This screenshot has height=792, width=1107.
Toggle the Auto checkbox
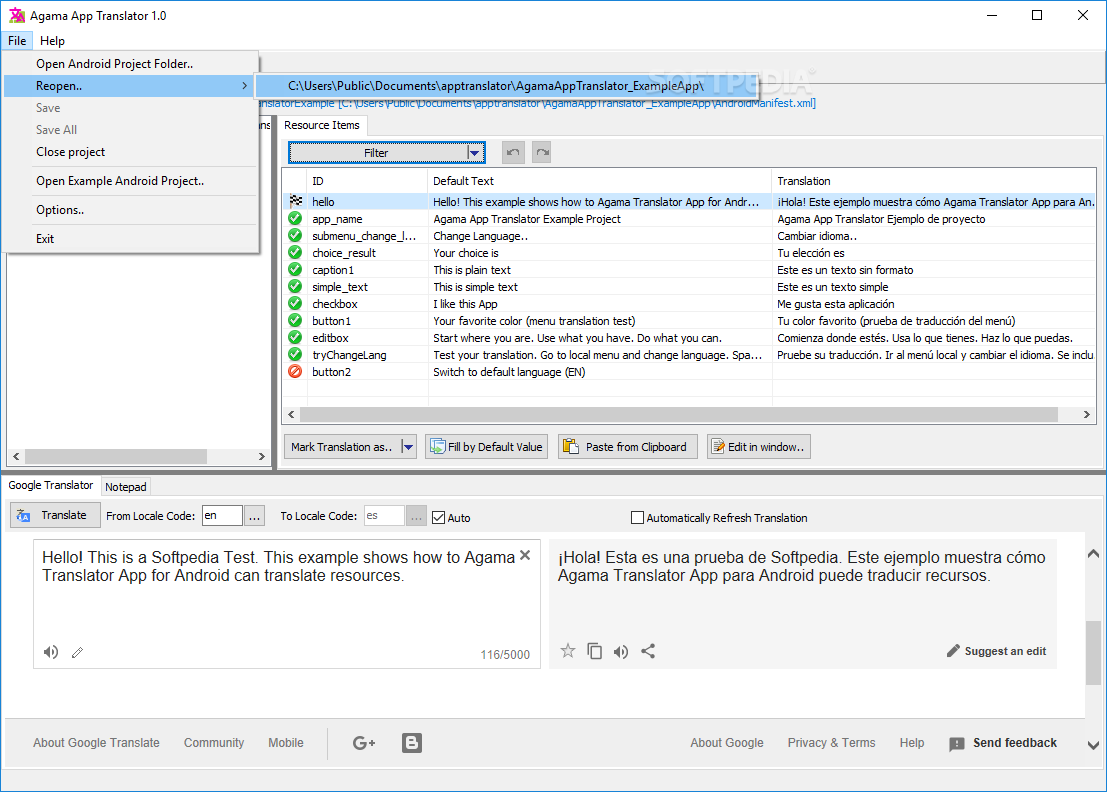(x=438, y=517)
